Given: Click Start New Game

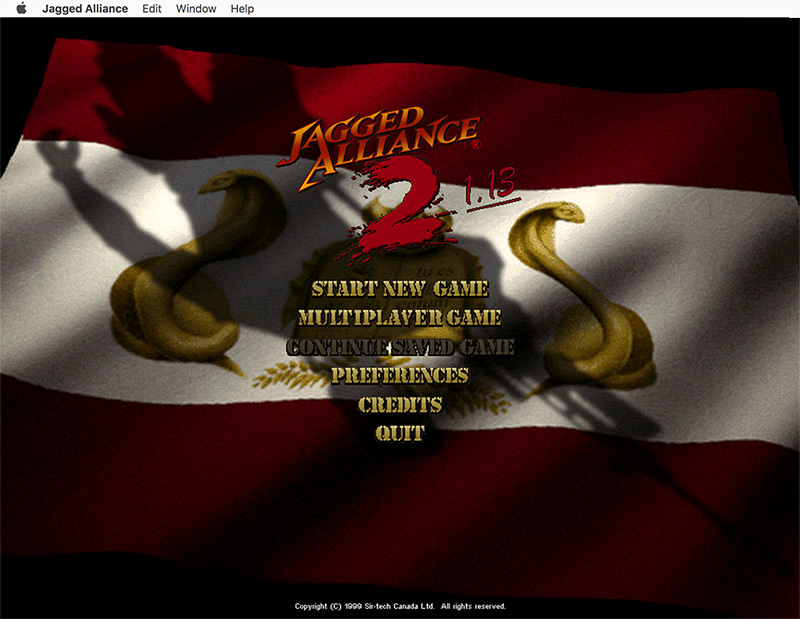Looking at the screenshot, I should click(400, 289).
